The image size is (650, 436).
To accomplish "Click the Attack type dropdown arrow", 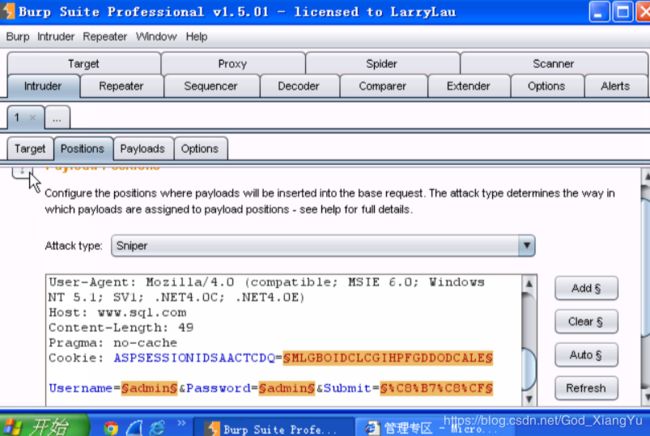I will (x=526, y=246).
